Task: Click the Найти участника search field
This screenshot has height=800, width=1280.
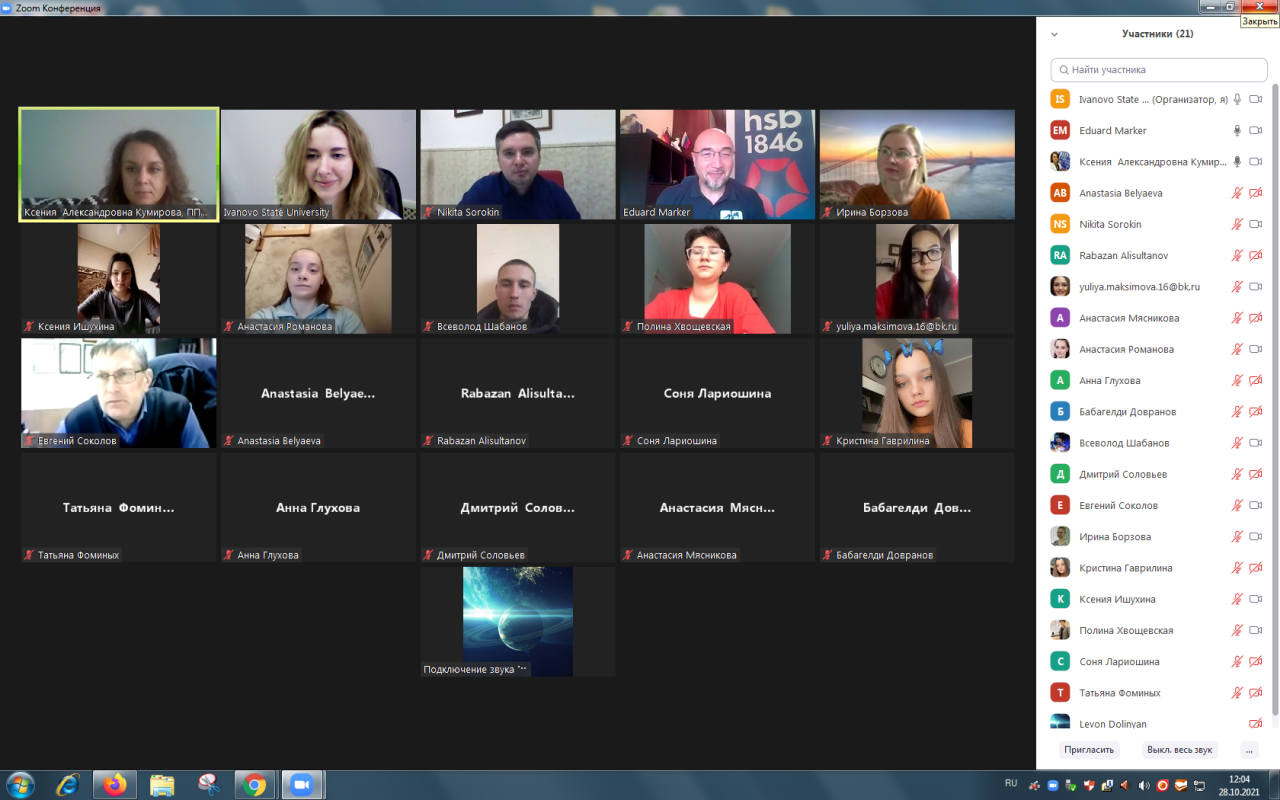Action: pyautogui.click(x=1158, y=70)
